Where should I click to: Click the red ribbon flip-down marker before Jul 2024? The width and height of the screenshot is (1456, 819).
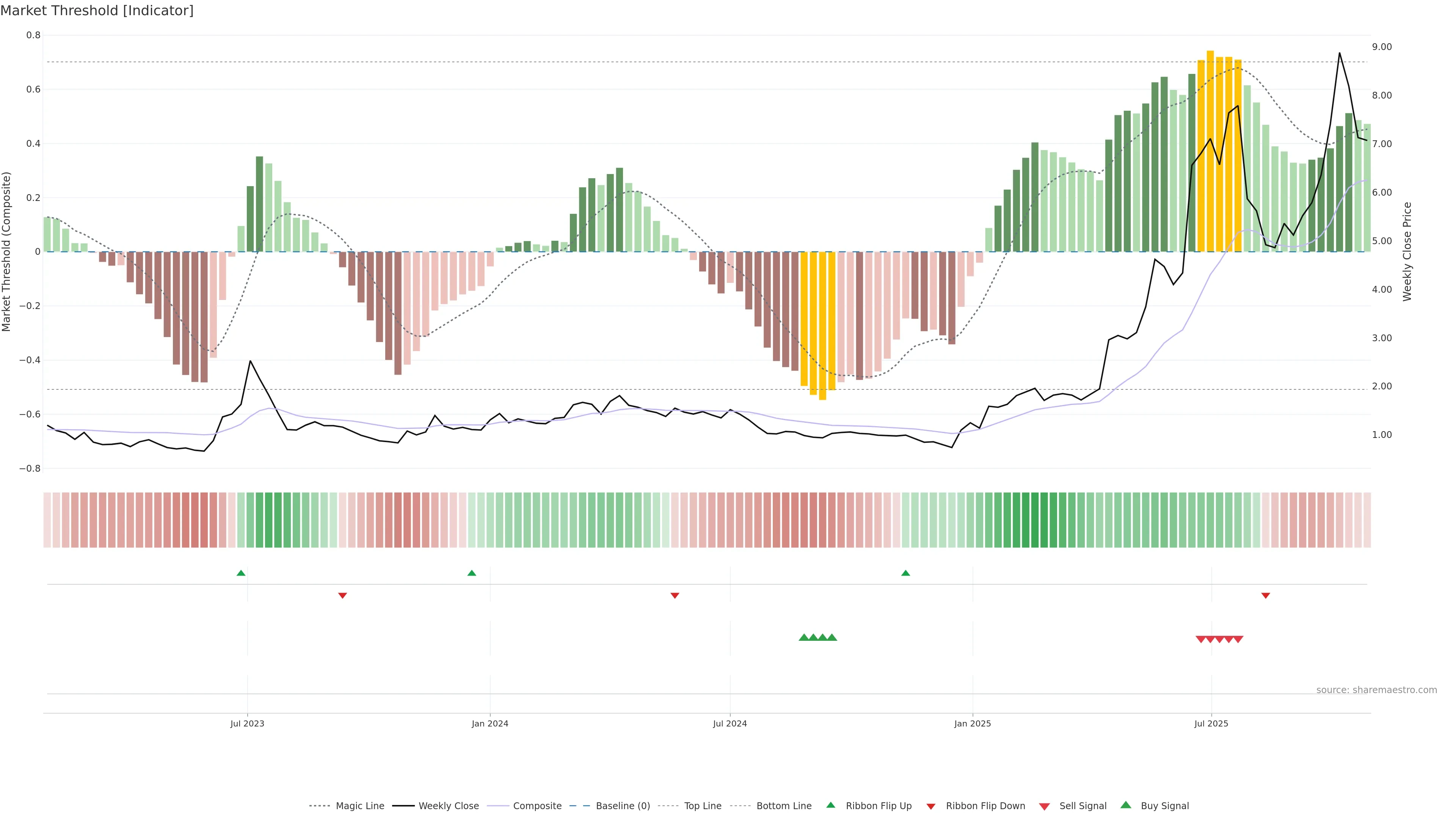[x=674, y=596]
